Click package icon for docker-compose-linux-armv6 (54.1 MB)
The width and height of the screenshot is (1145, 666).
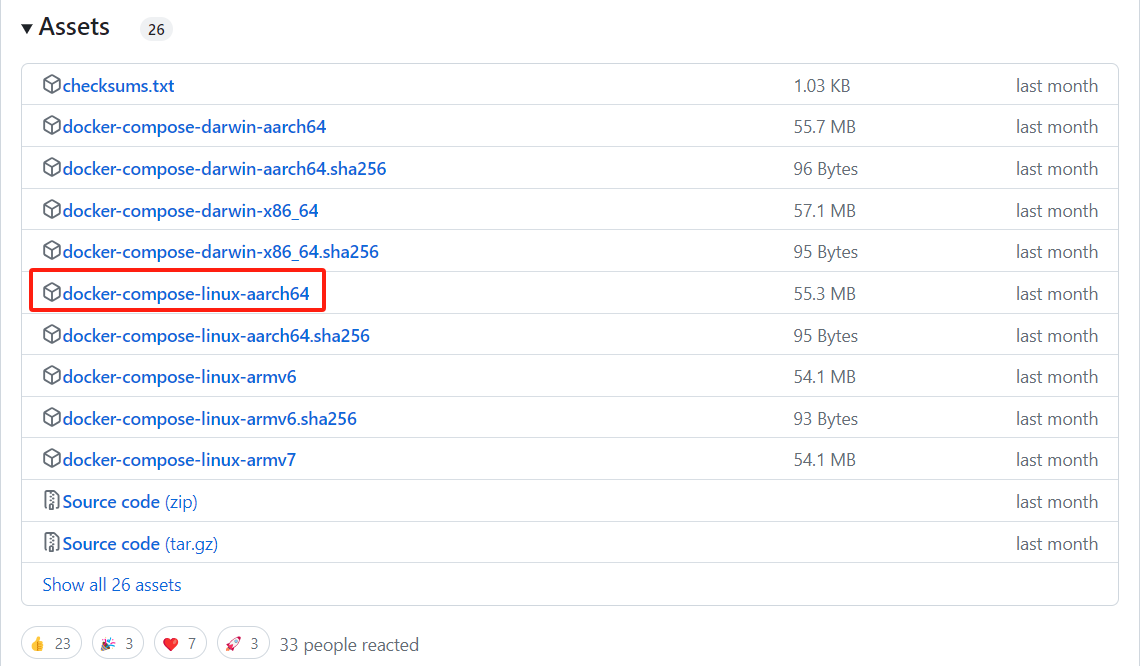click(51, 376)
